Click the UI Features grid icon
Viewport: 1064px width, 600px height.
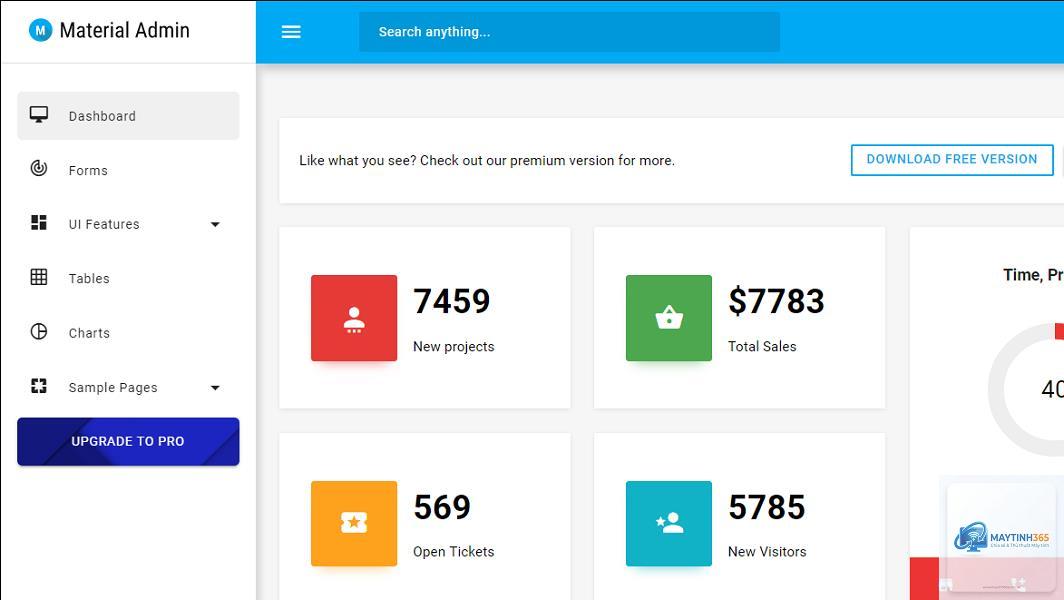coord(39,223)
